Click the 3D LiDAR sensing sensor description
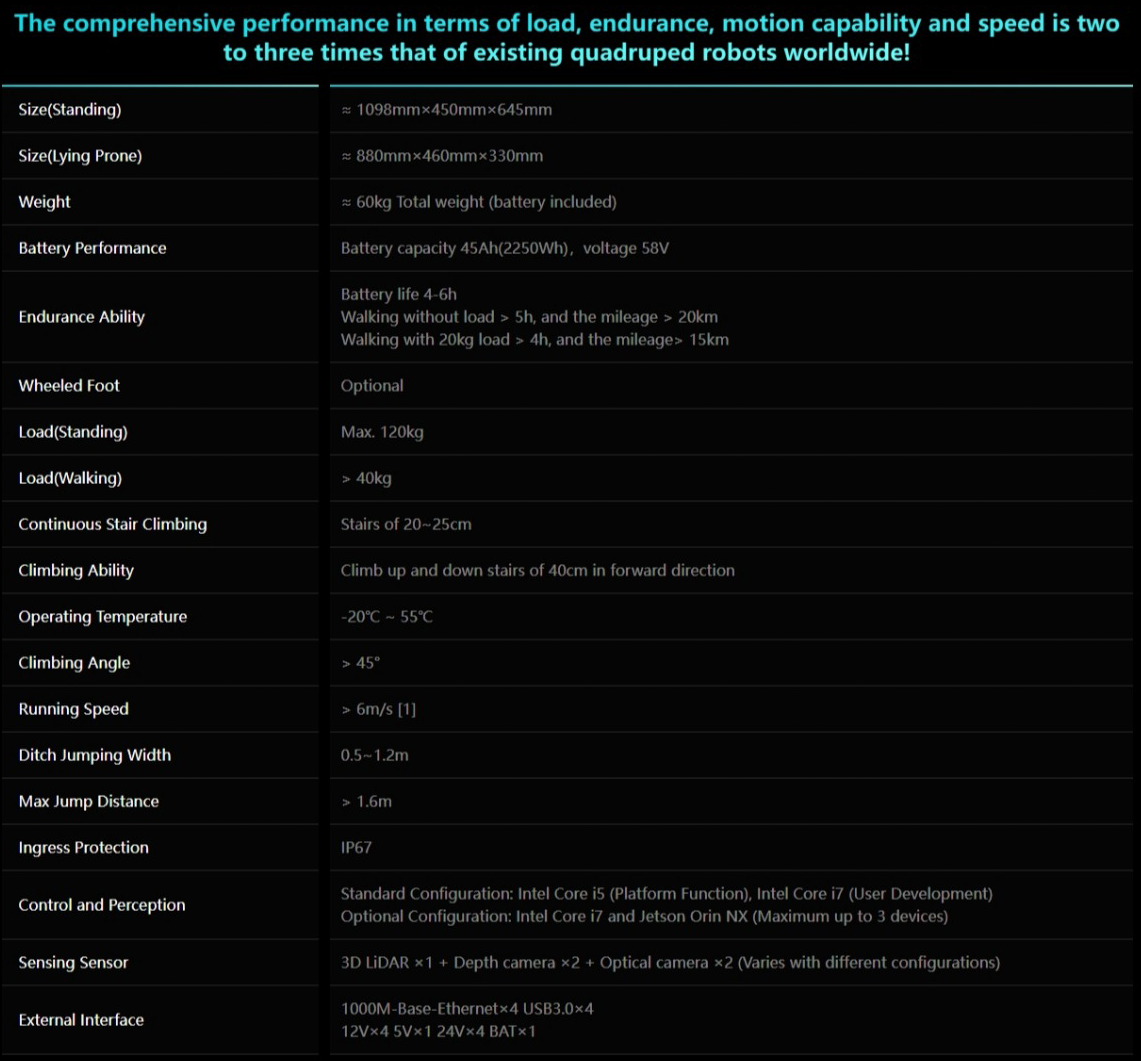This screenshot has width=1141, height=1061. tap(669, 963)
